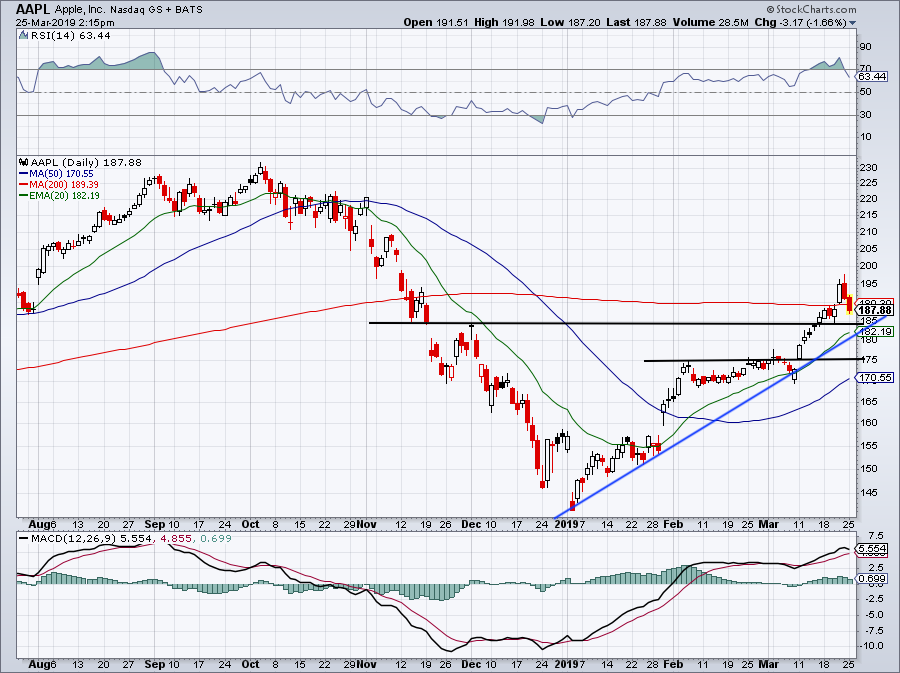Click the 145 price axis label
Screen dimensions: 900x673
869,492
